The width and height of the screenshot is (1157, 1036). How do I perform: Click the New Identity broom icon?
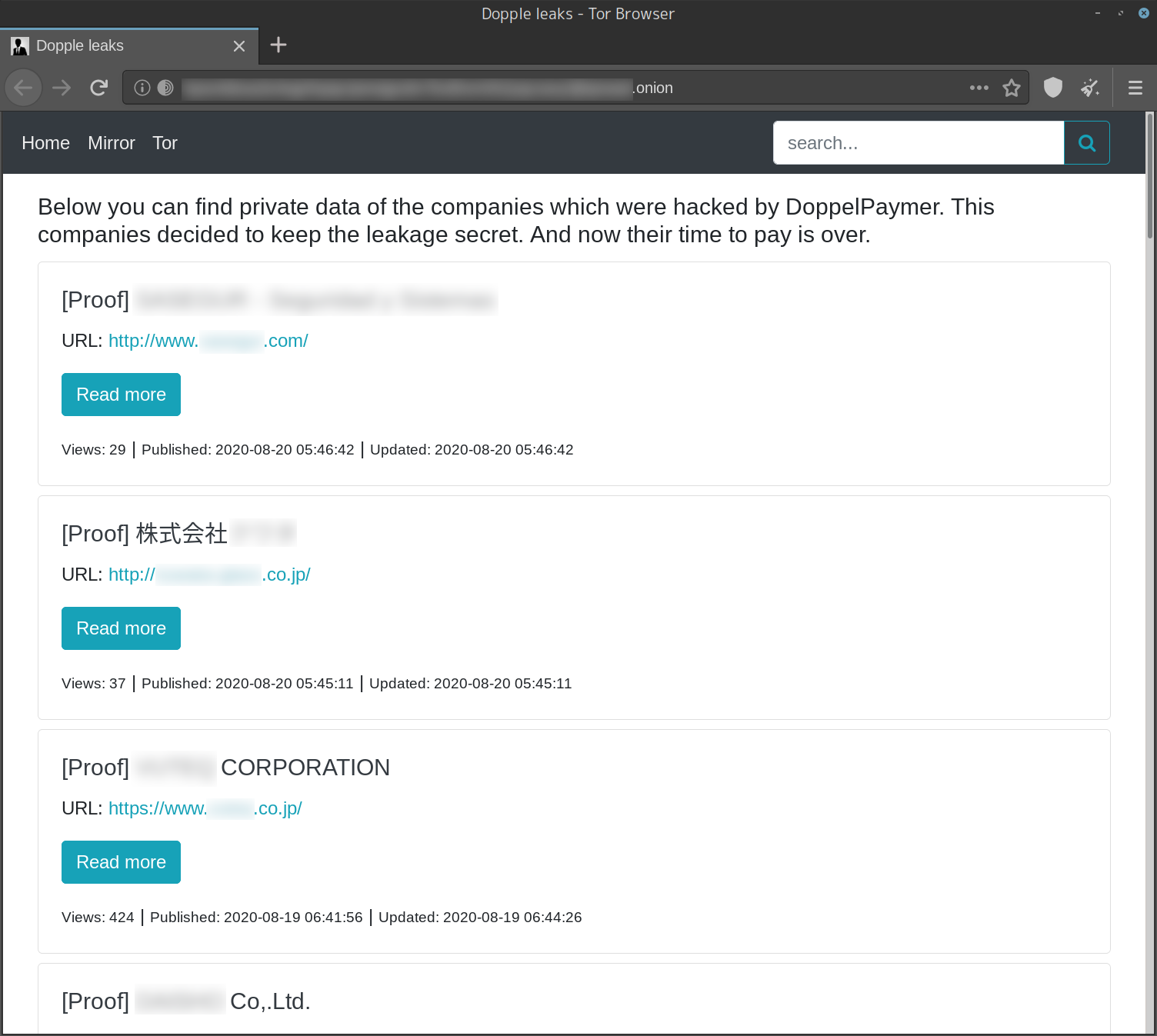(1090, 88)
